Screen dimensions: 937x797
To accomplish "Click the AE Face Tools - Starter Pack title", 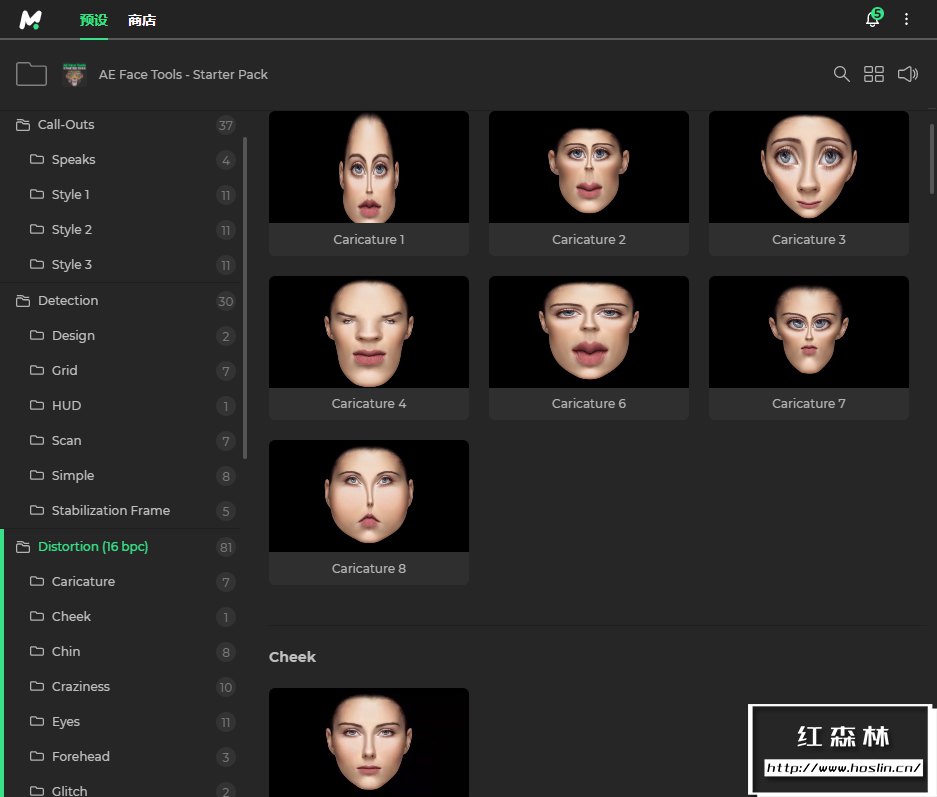I will click(x=183, y=74).
